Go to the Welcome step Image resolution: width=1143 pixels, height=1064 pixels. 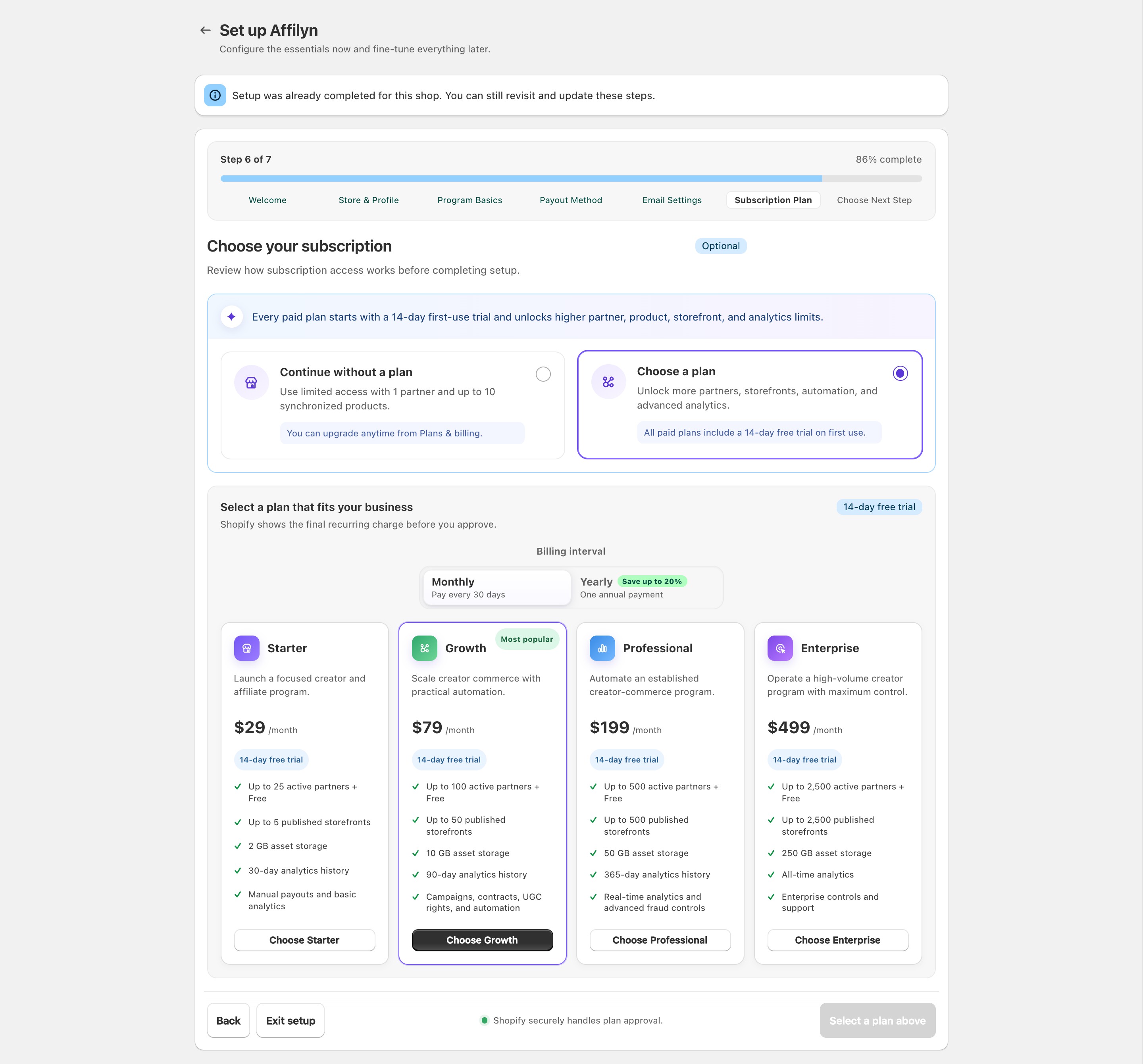[x=267, y=200]
